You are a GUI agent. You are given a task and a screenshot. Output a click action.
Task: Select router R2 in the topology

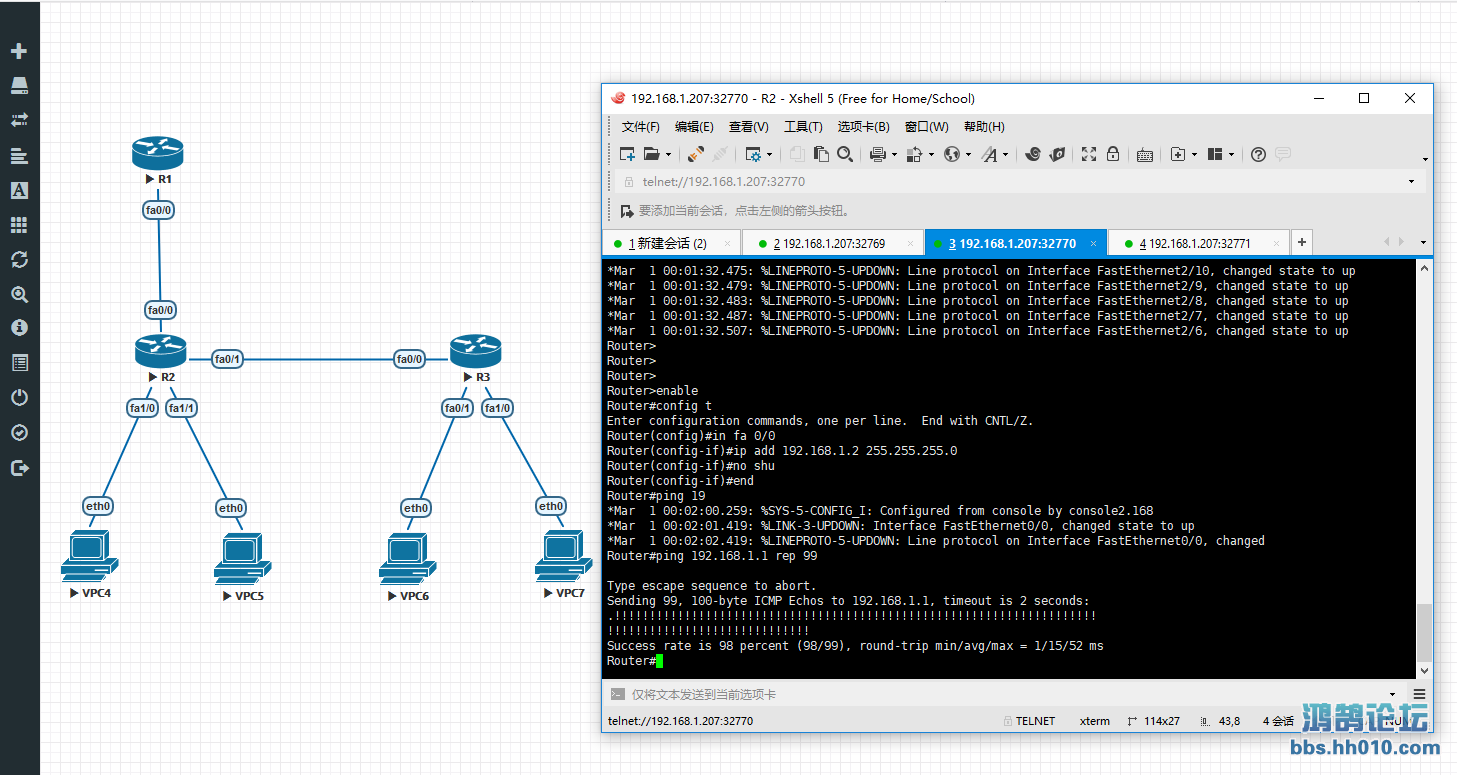tap(161, 351)
